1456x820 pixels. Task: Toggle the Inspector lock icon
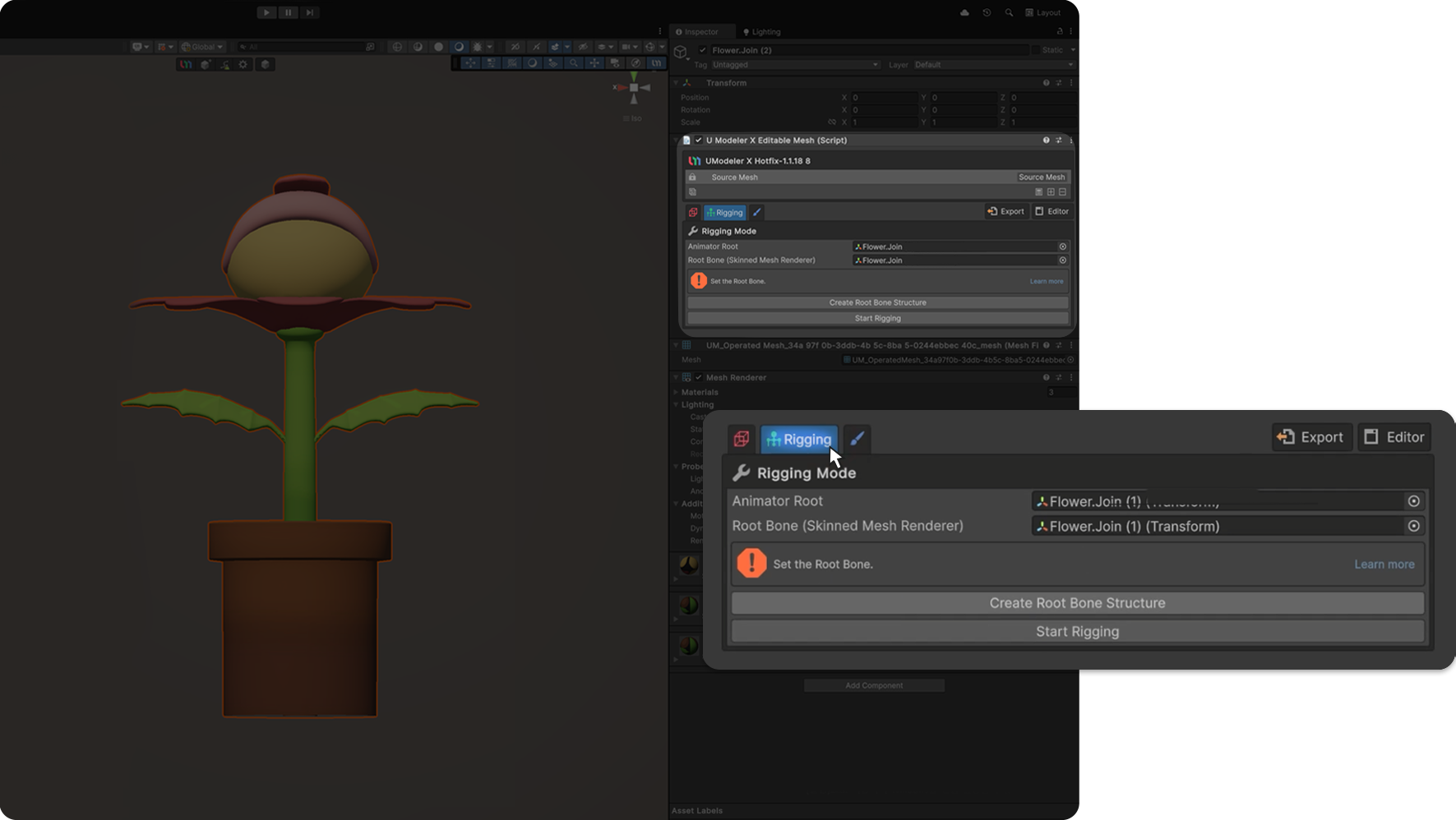click(x=1060, y=32)
